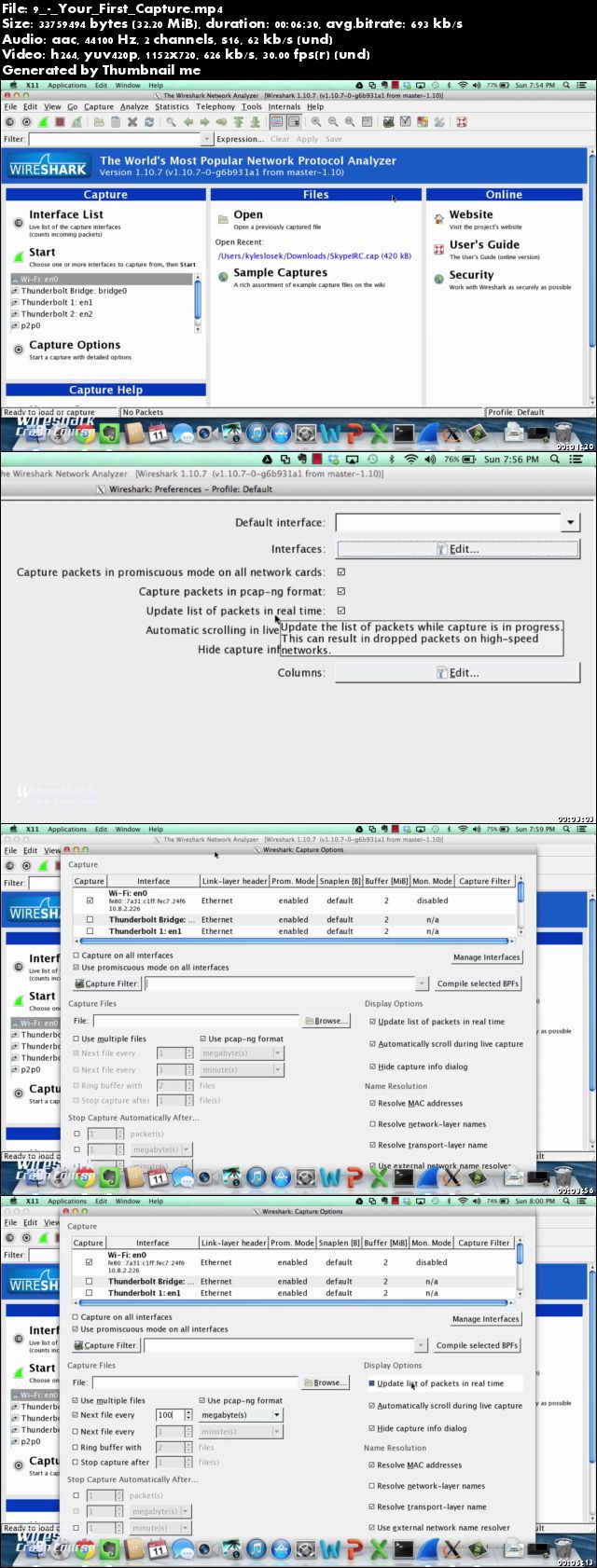This screenshot has height=1568, width=597.
Task: Toggle promiscuous mode on all network cards checkbox
Action: click(x=341, y=571)
